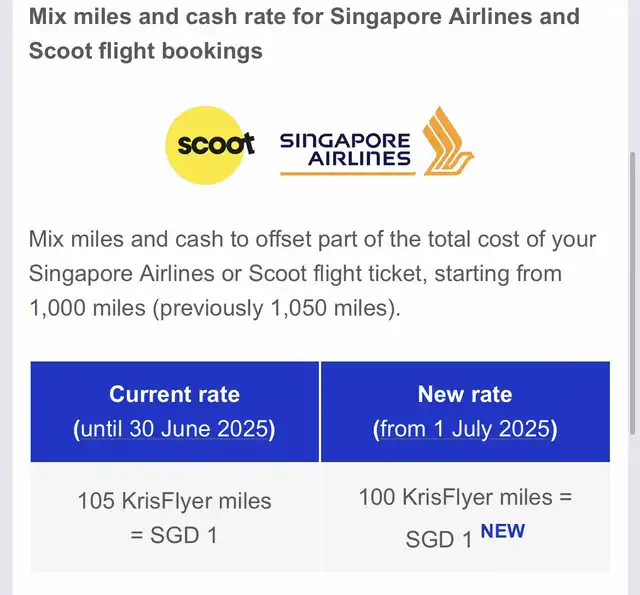
Task: Click the underlined "from 1 July 2025" text
Action: pos(465,429)
